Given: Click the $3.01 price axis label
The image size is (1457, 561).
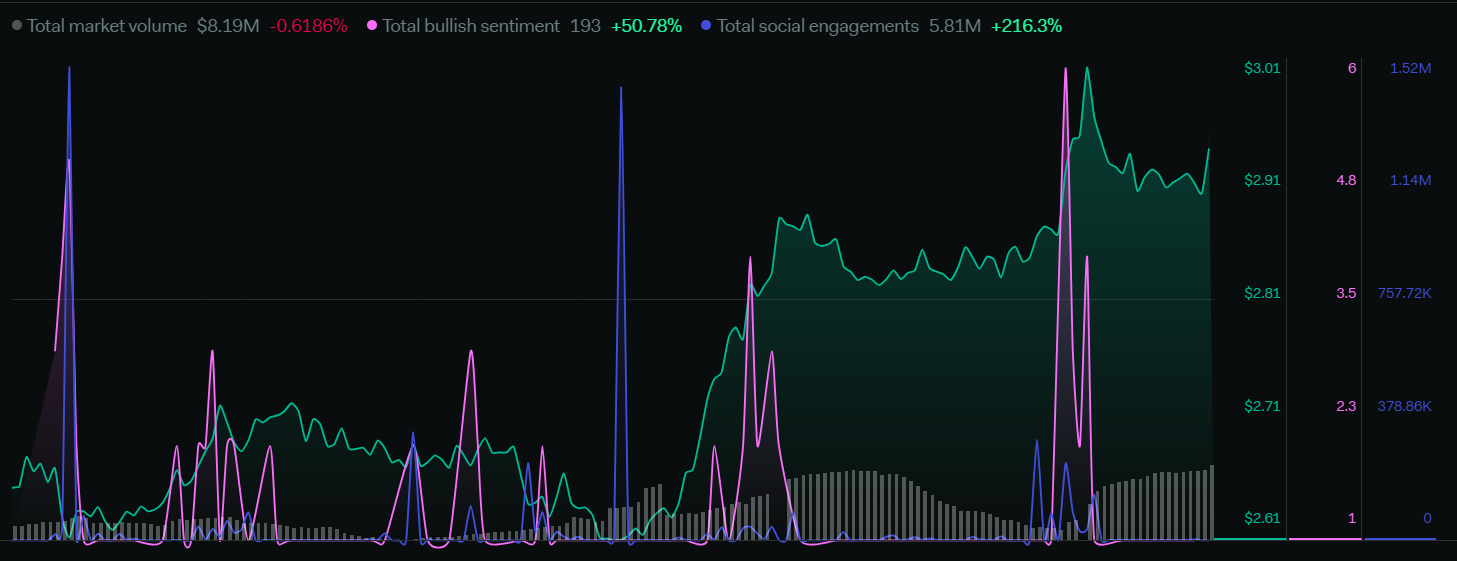Looking at the screenshot, I should (x=1262, y=68).
